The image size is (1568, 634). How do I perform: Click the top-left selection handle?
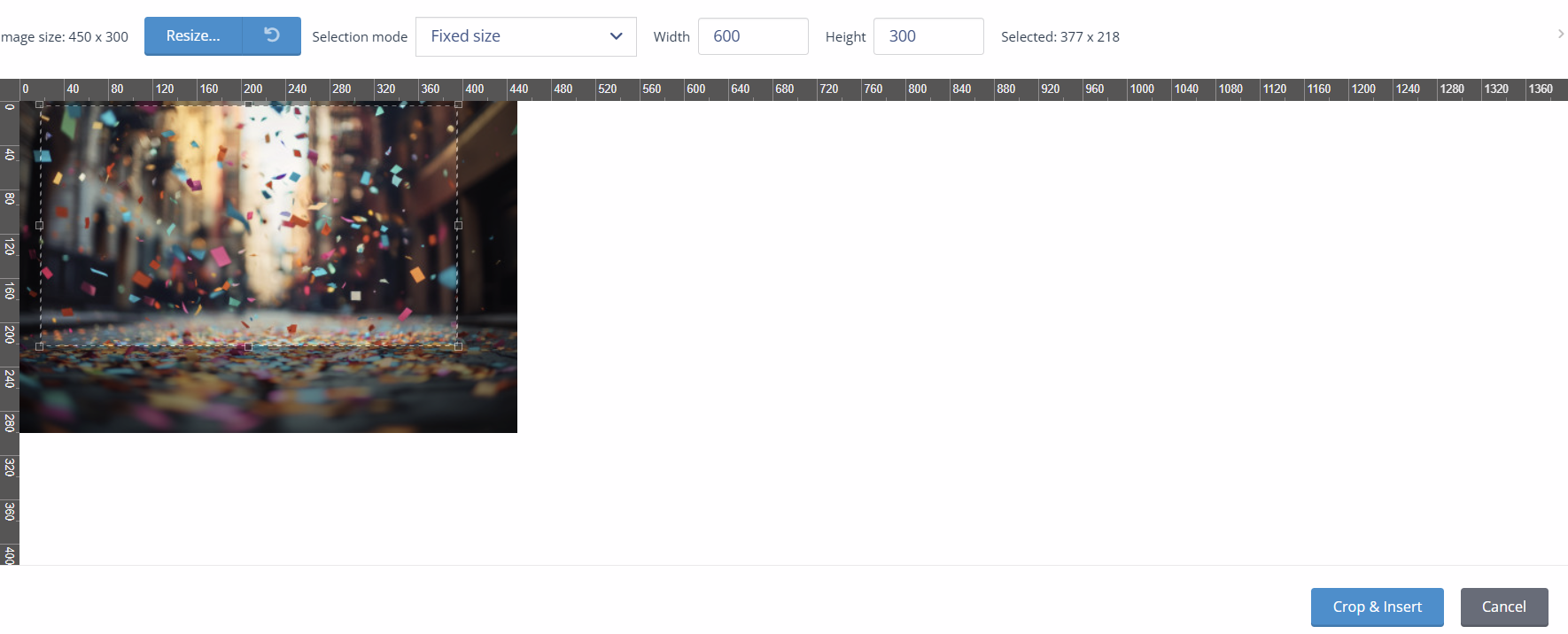[x=40, y=104]
